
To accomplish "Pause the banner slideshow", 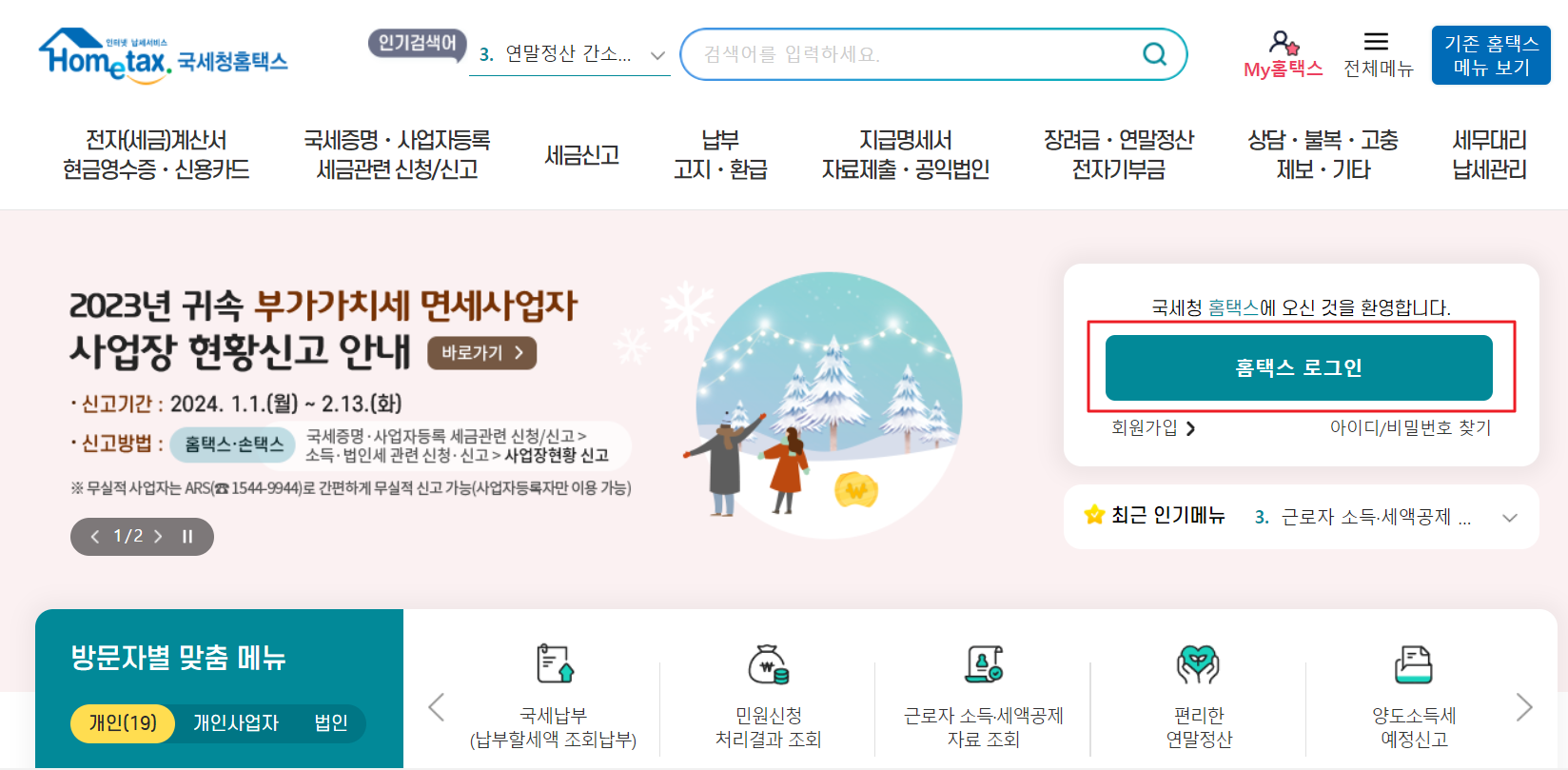I will 187,537.
